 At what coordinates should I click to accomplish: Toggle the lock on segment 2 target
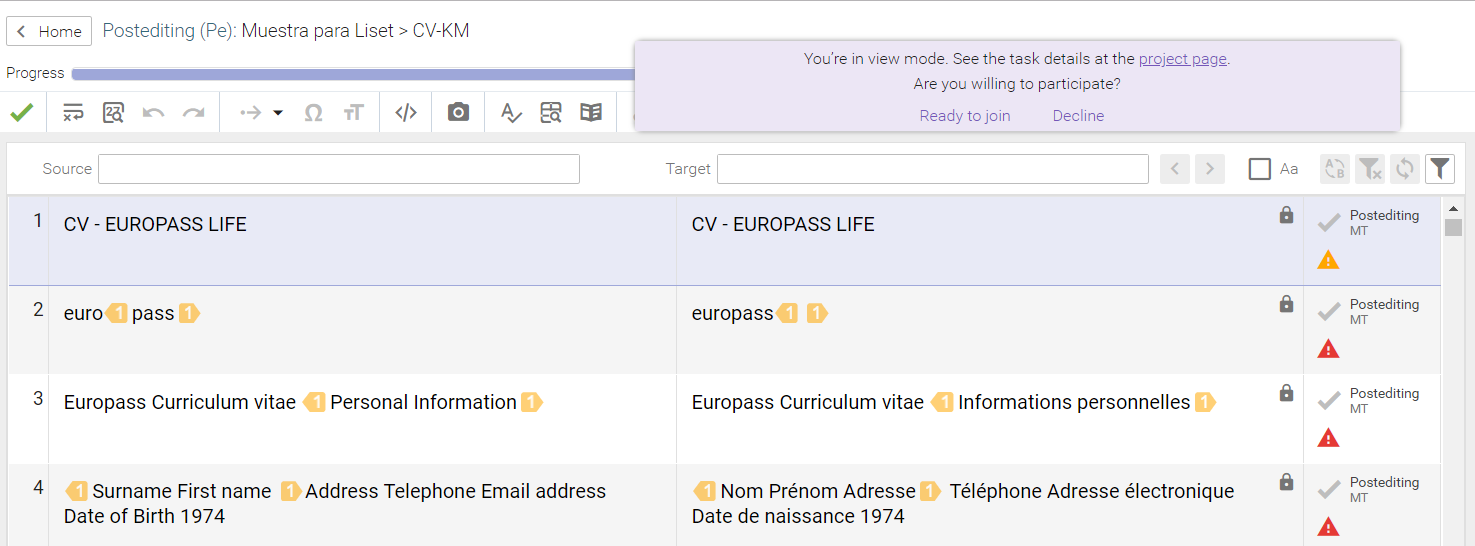pos(1287,304)
